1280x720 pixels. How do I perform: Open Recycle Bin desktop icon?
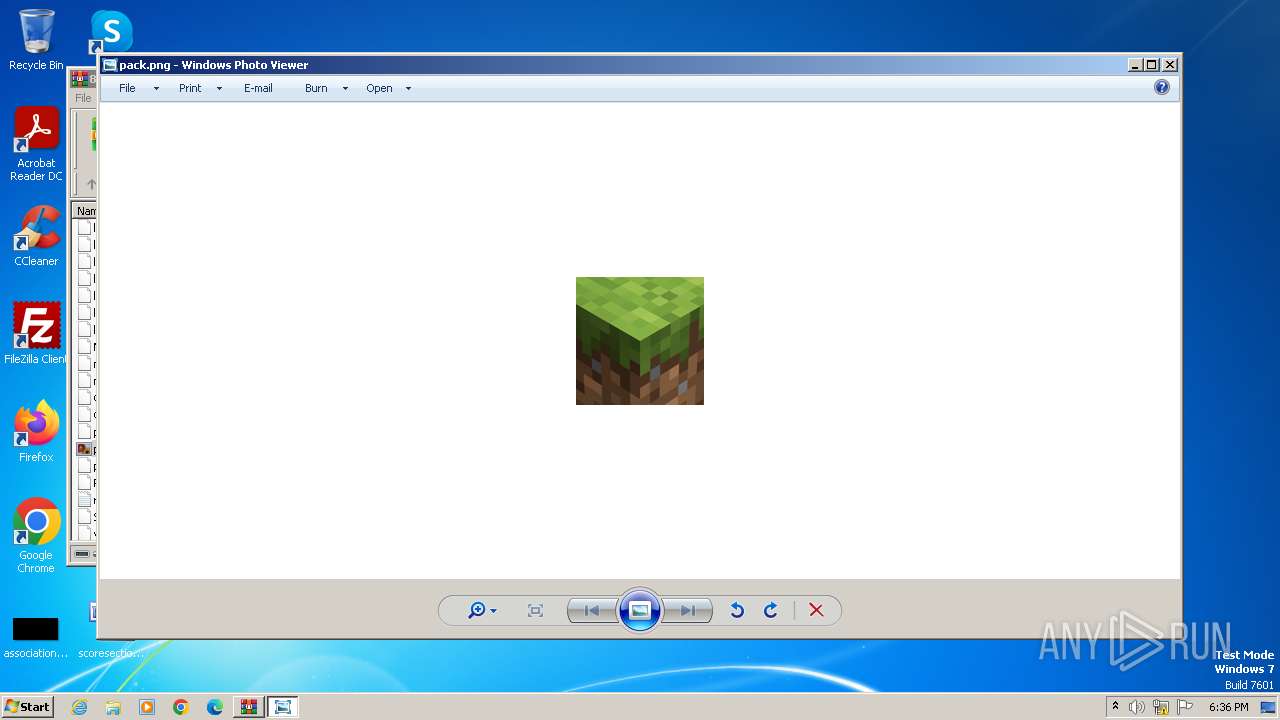[36, 40]
